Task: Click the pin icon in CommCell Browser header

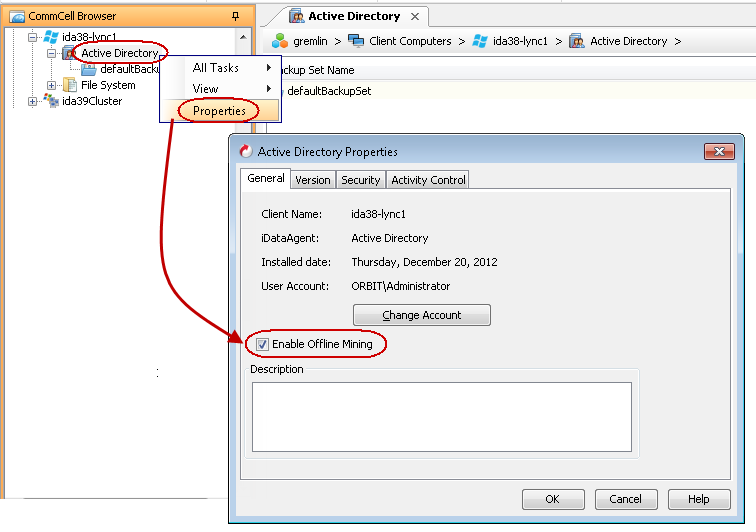Action: tap(235, 16)
